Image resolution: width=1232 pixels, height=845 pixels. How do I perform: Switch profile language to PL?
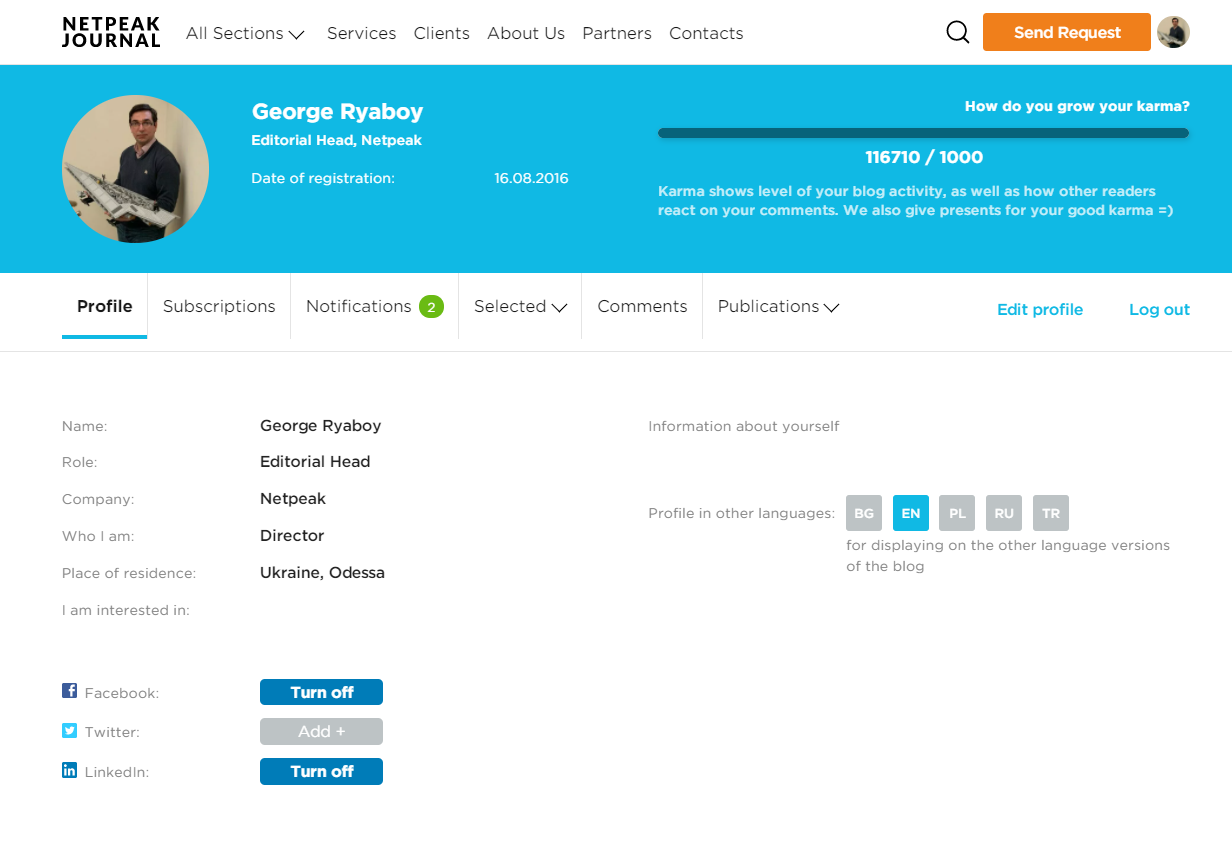pyautogui.click(x=957, y=513)
